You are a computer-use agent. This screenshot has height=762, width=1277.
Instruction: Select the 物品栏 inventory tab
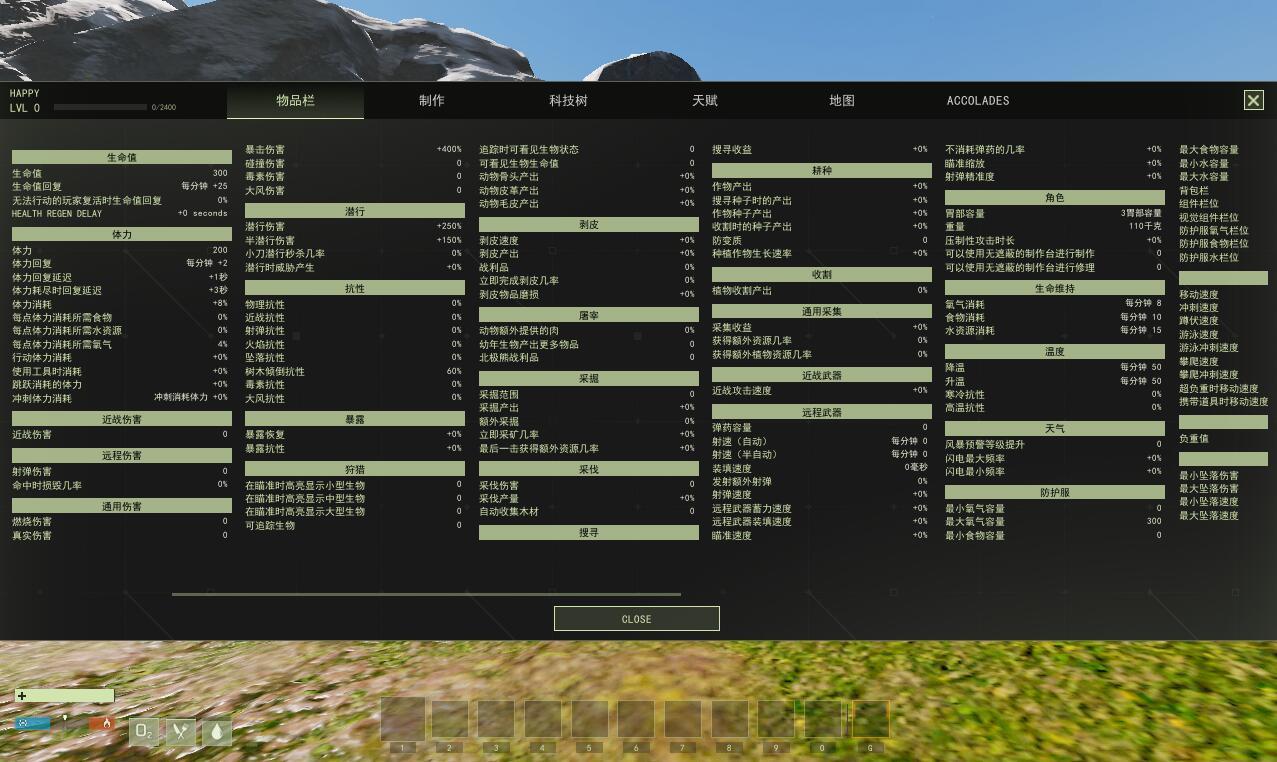295,101
